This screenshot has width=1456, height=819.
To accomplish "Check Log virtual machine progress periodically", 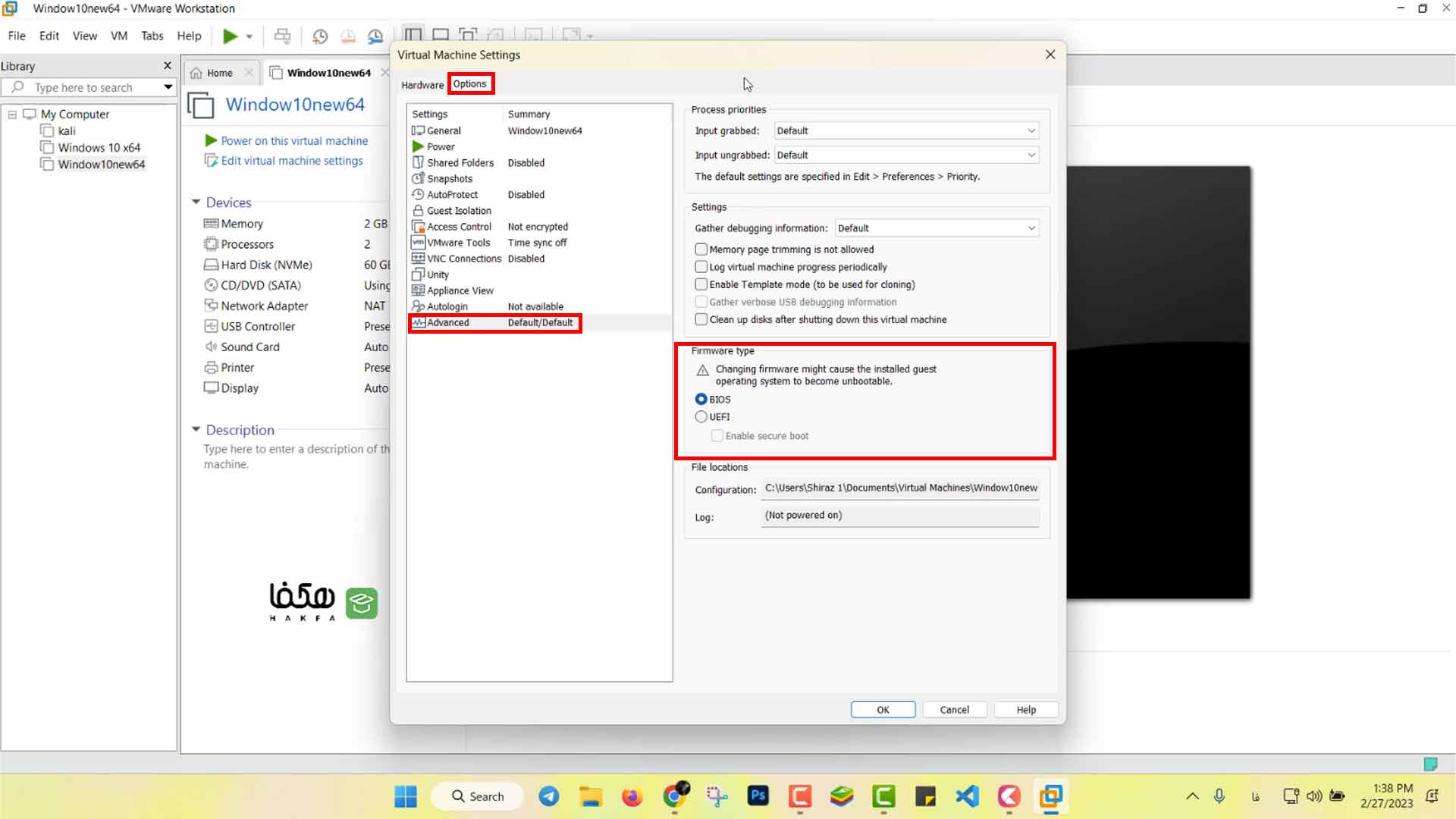I will (701, 266).
